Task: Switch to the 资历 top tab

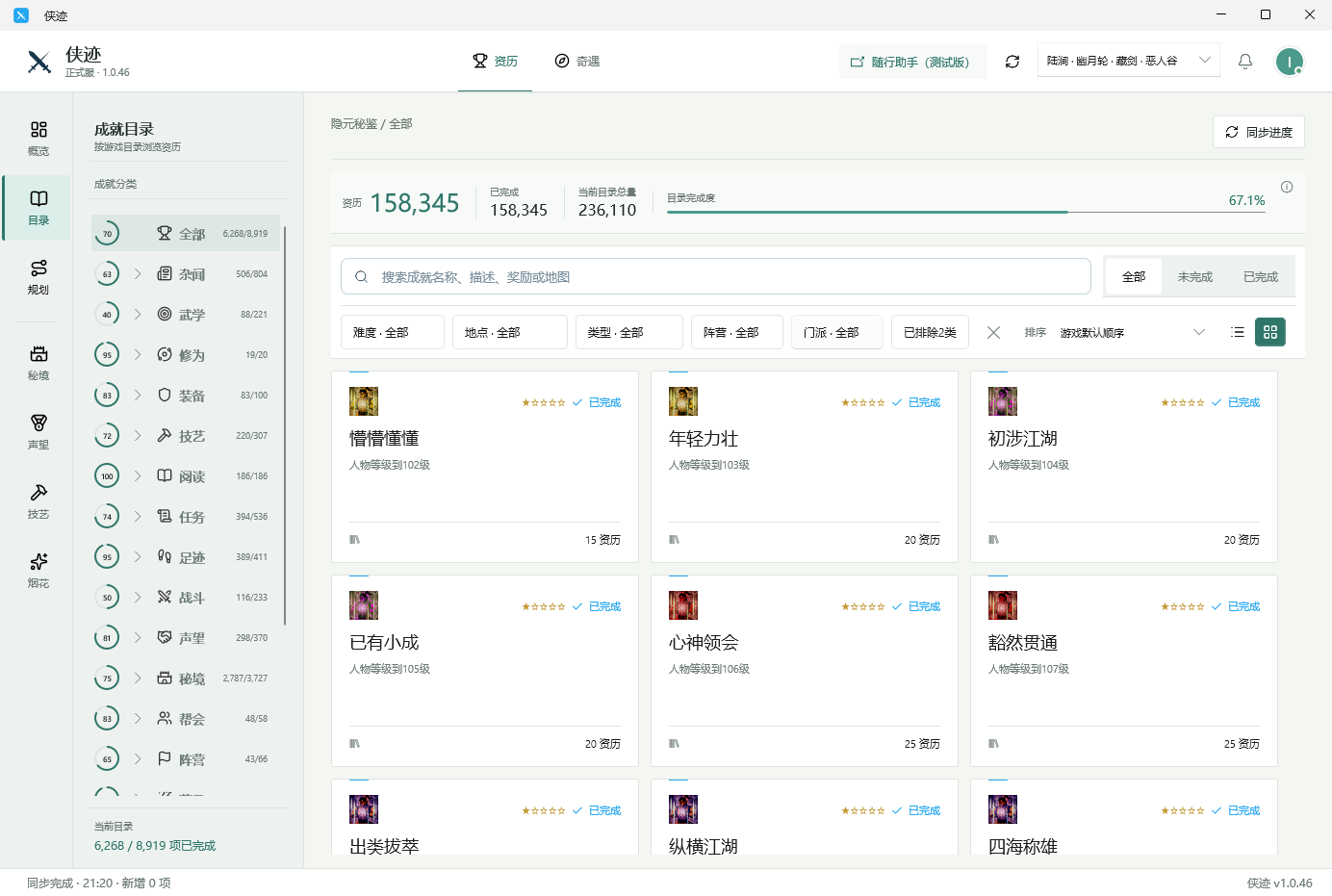Action: (495, 62)
